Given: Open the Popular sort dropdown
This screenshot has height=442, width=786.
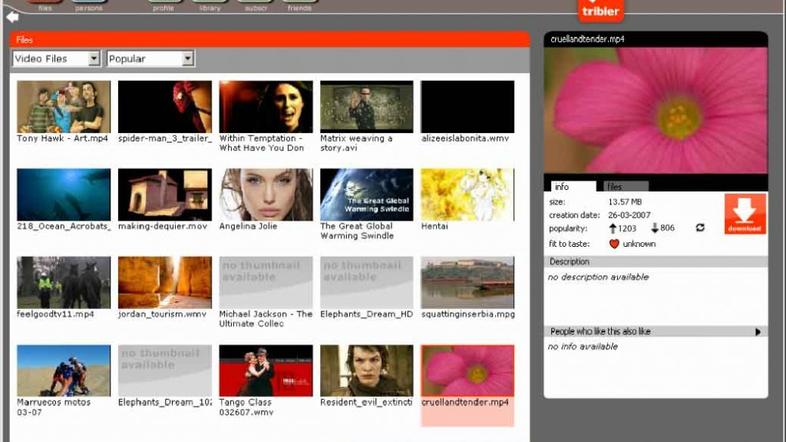Looking at the screenshot, I should 150,59.
